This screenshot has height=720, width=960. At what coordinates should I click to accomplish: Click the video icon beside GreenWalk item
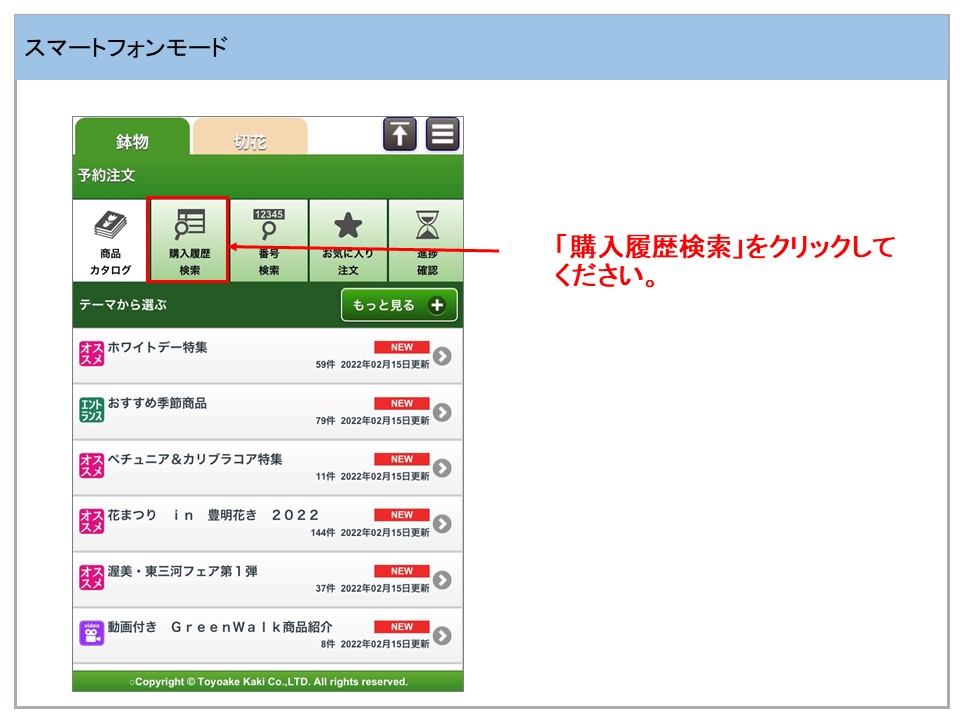[x=91, y=633]
